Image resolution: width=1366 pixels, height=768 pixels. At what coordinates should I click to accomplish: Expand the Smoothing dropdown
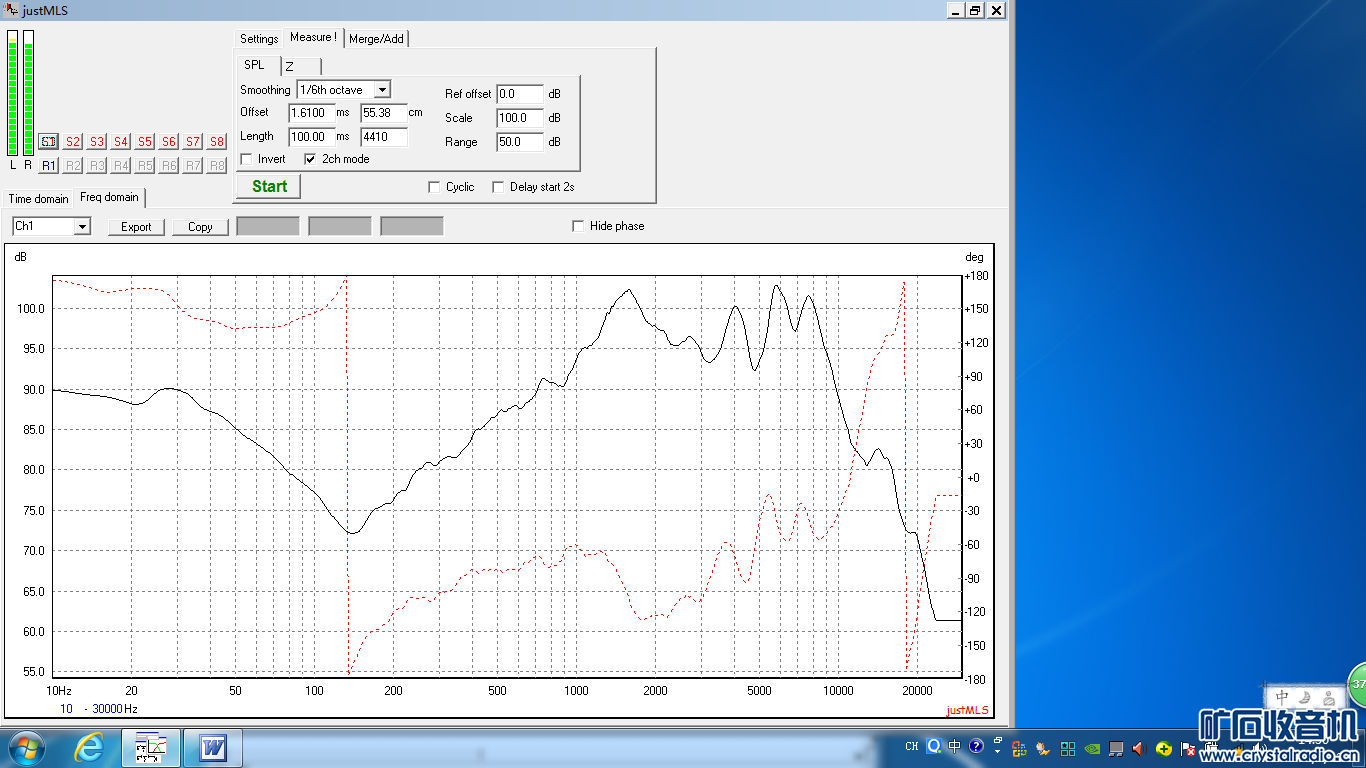tap(382, 90)
